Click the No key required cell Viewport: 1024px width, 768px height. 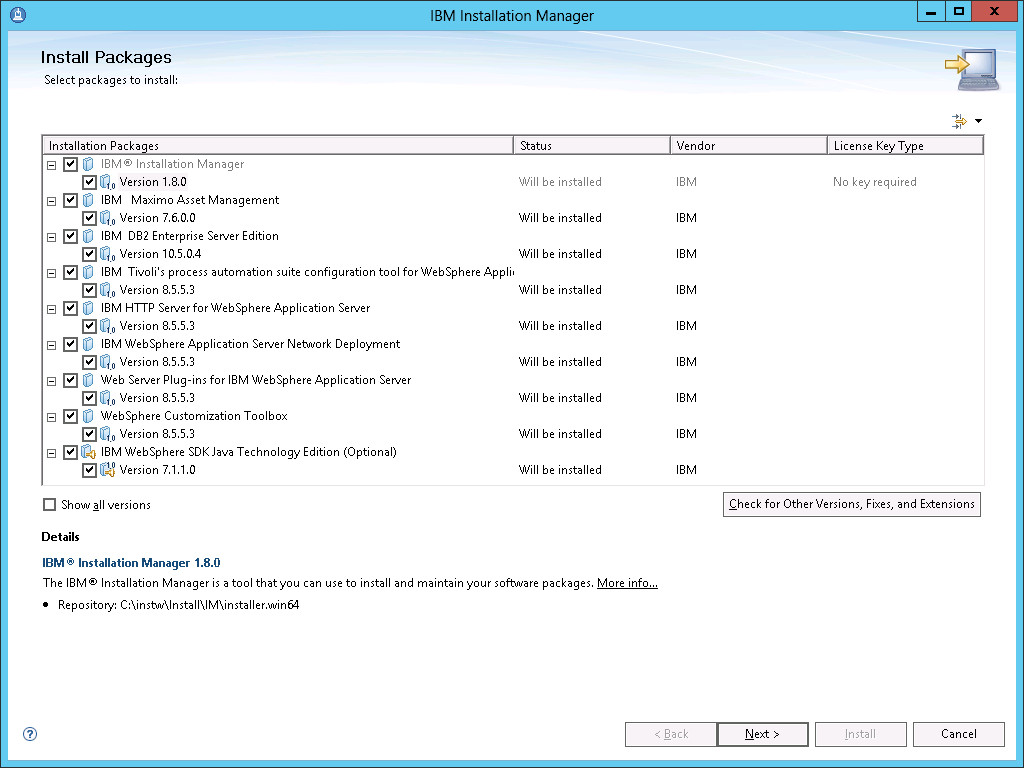coord(874,182)
